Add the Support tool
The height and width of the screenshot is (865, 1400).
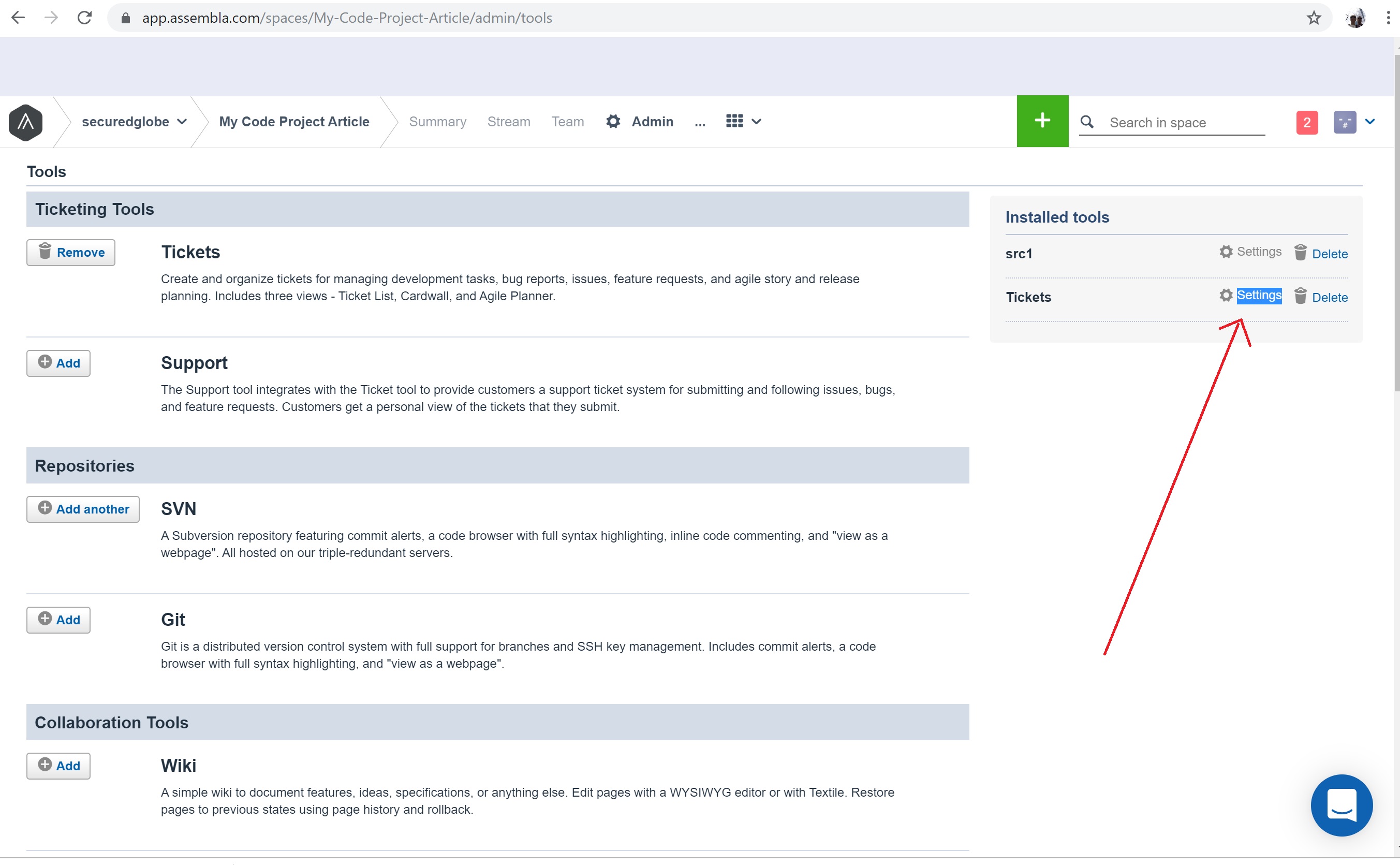point(58,363)
